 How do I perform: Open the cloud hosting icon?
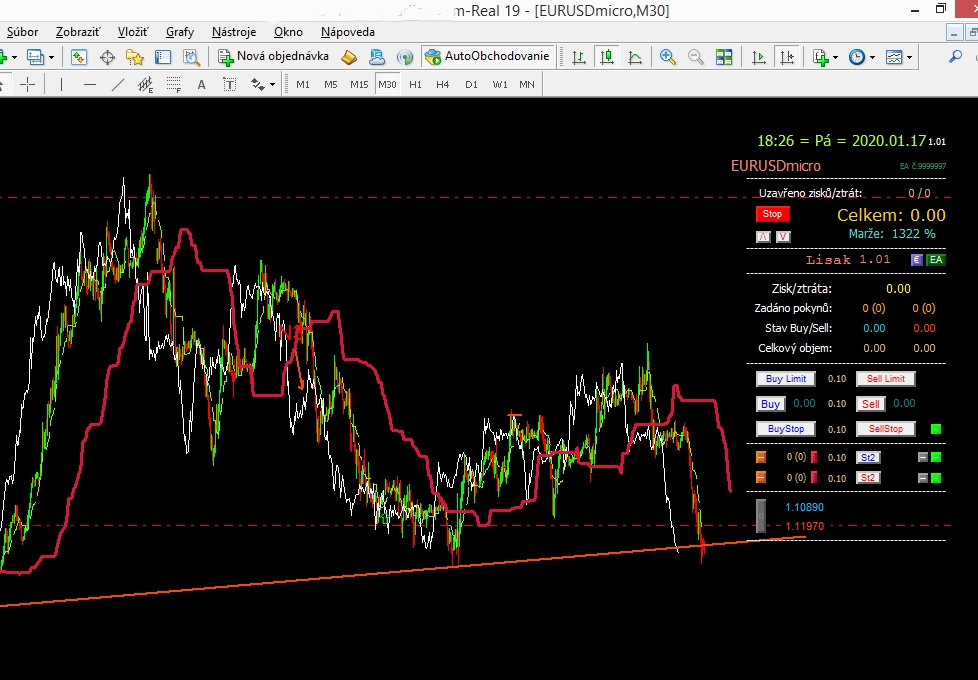click(377, 57)
